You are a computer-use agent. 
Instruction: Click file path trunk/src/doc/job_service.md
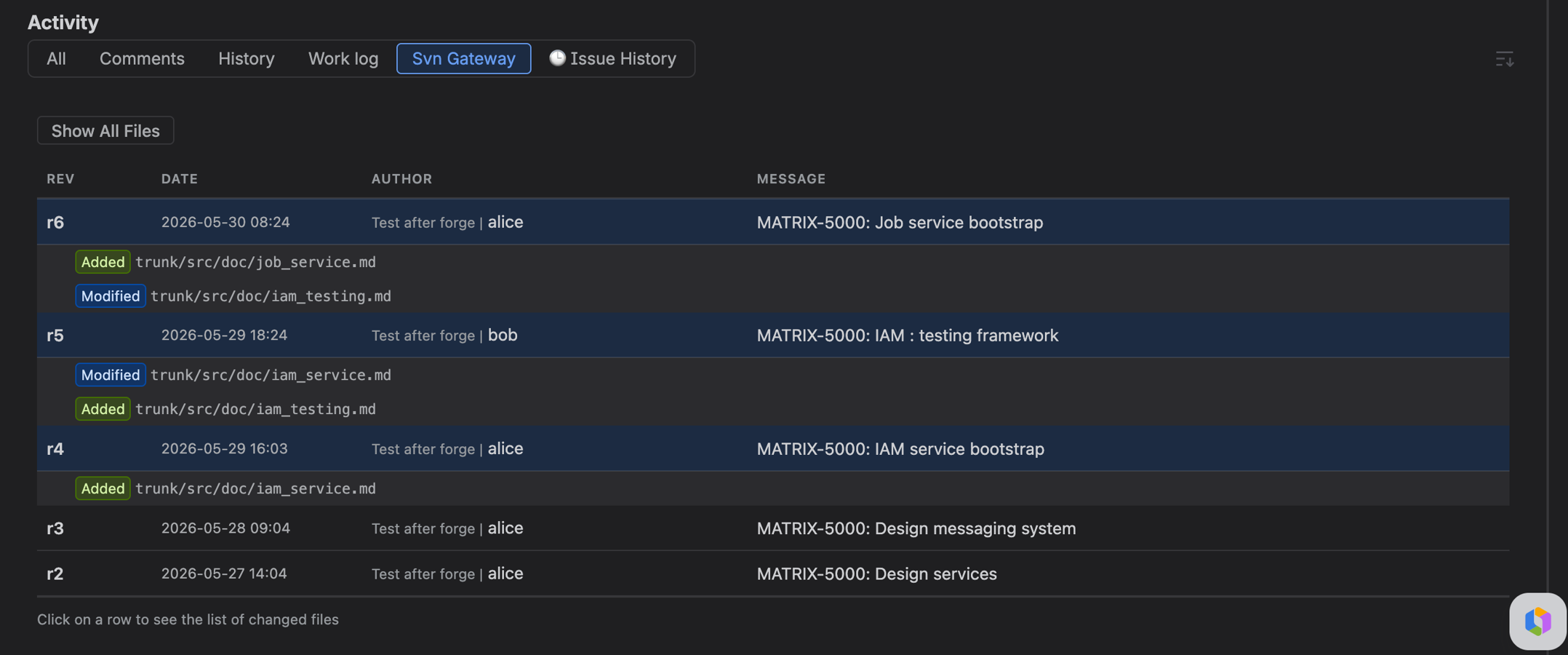click(255, 262)
